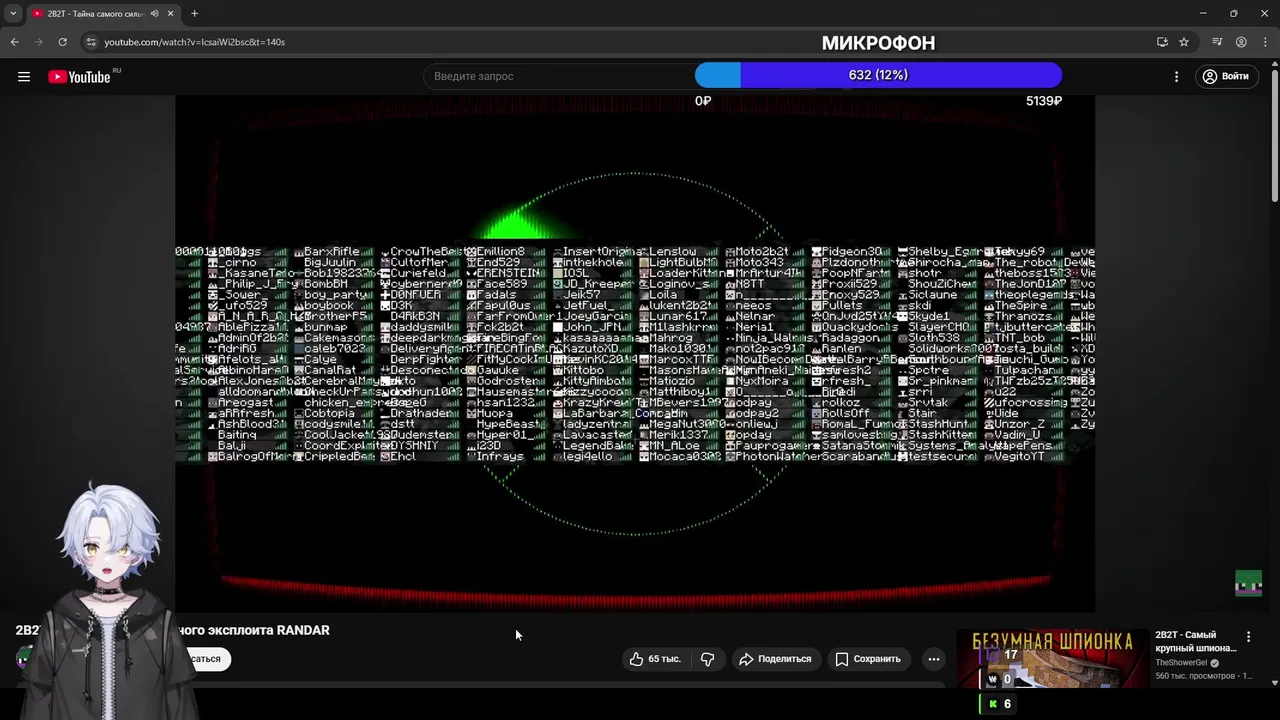
Task: Click the video player area
Action: click(635, 352)
